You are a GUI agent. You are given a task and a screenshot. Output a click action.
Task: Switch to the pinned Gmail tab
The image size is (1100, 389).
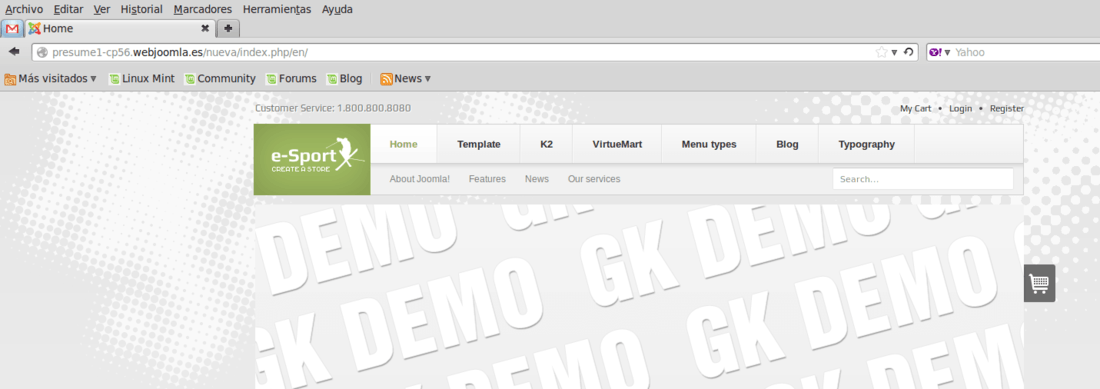click(12, 29)
